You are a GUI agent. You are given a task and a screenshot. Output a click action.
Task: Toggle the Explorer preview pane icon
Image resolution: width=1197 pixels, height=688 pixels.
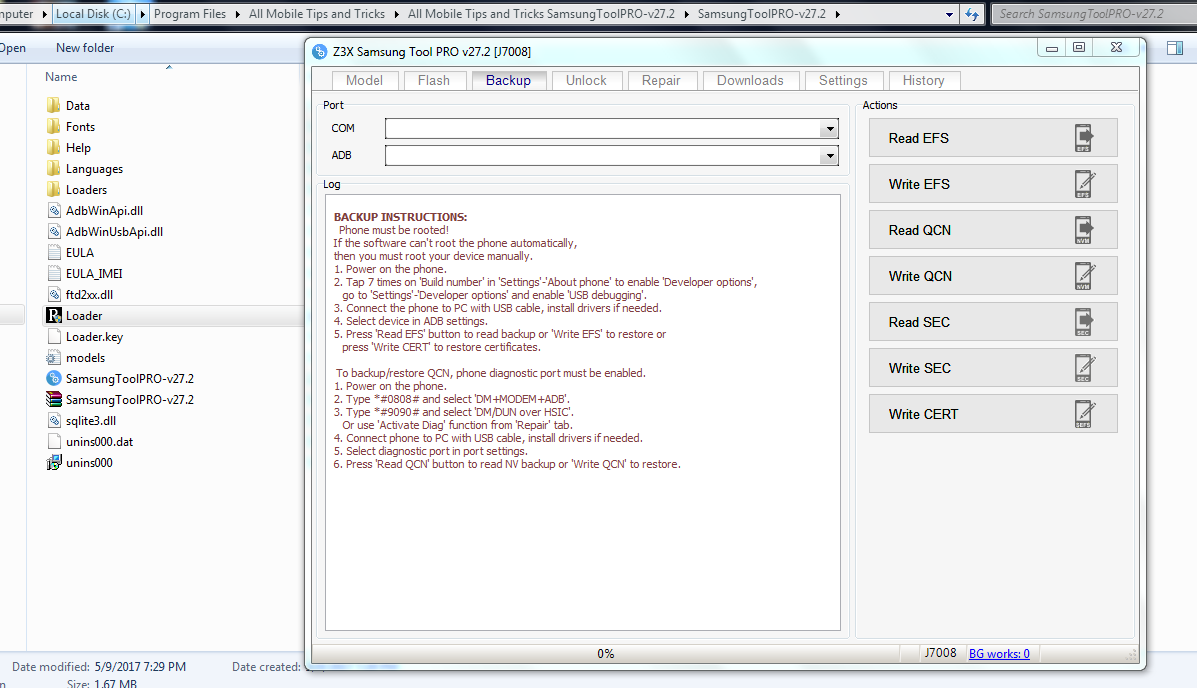click(x=1175, y=48)
